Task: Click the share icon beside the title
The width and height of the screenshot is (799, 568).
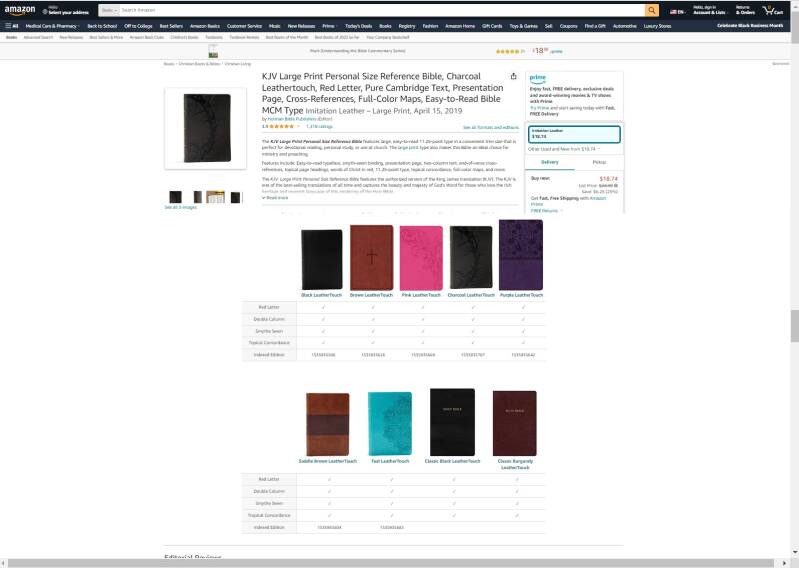Action: coord(514,76)
